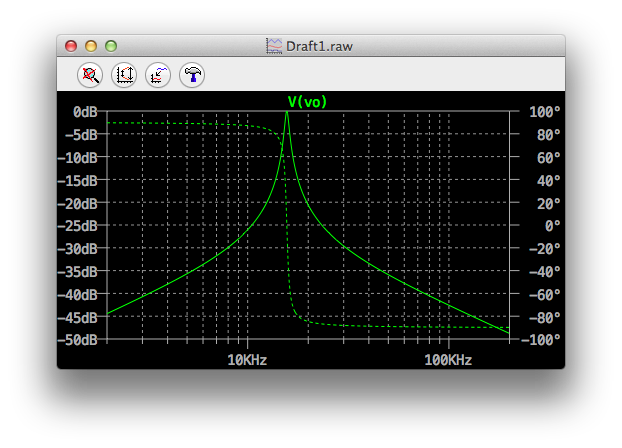Click the green V(vo) trace label

[x=307, y=101]
